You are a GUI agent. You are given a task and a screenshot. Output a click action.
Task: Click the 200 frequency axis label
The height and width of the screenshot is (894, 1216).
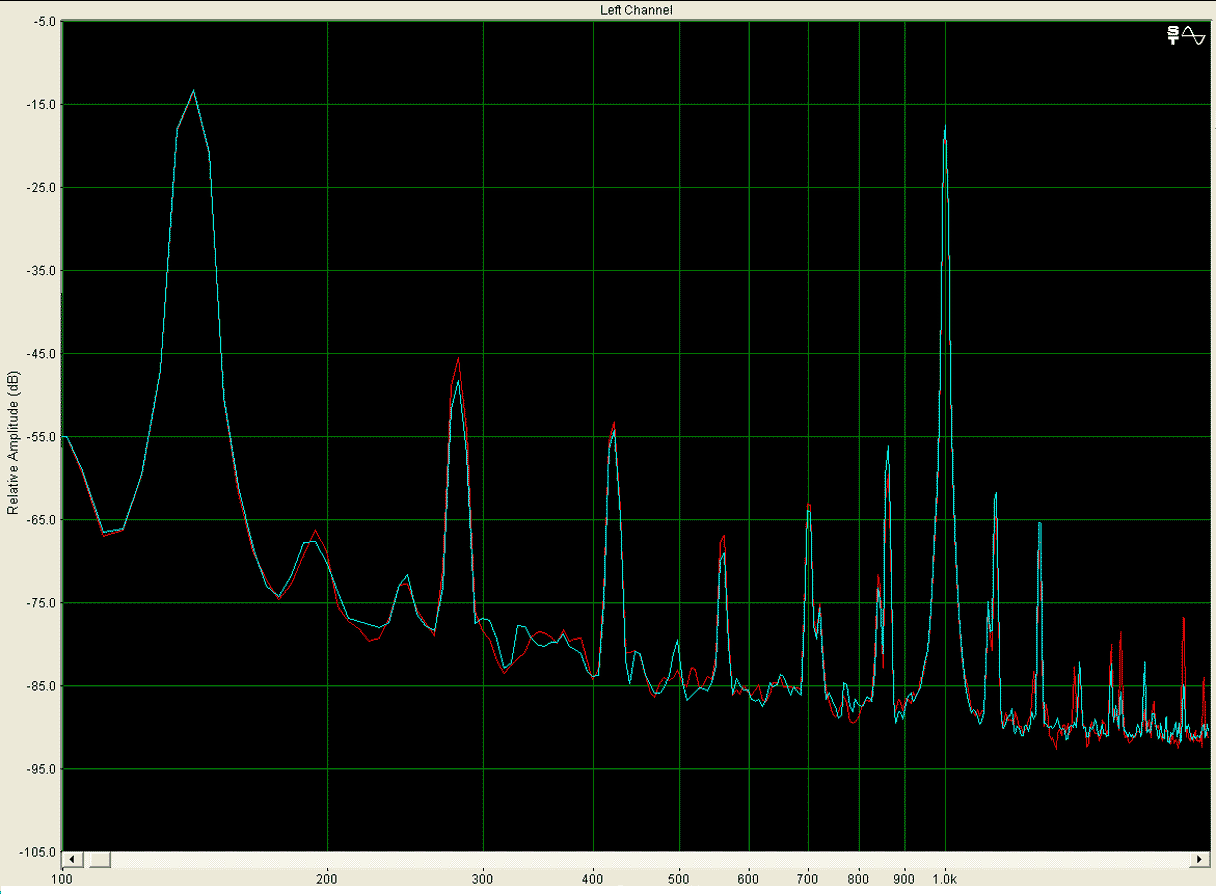click(327, 880)
